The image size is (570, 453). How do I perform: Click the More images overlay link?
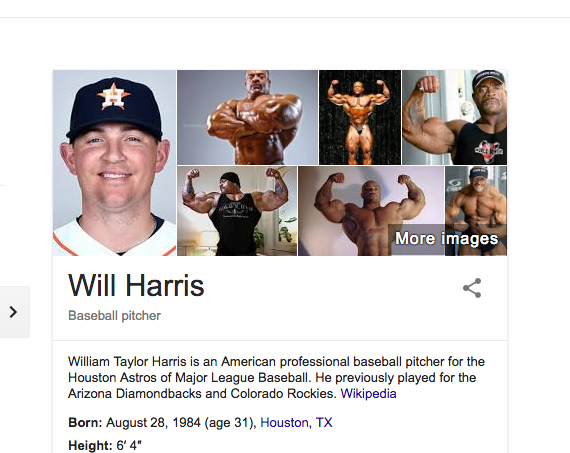(x=446, y=239)
